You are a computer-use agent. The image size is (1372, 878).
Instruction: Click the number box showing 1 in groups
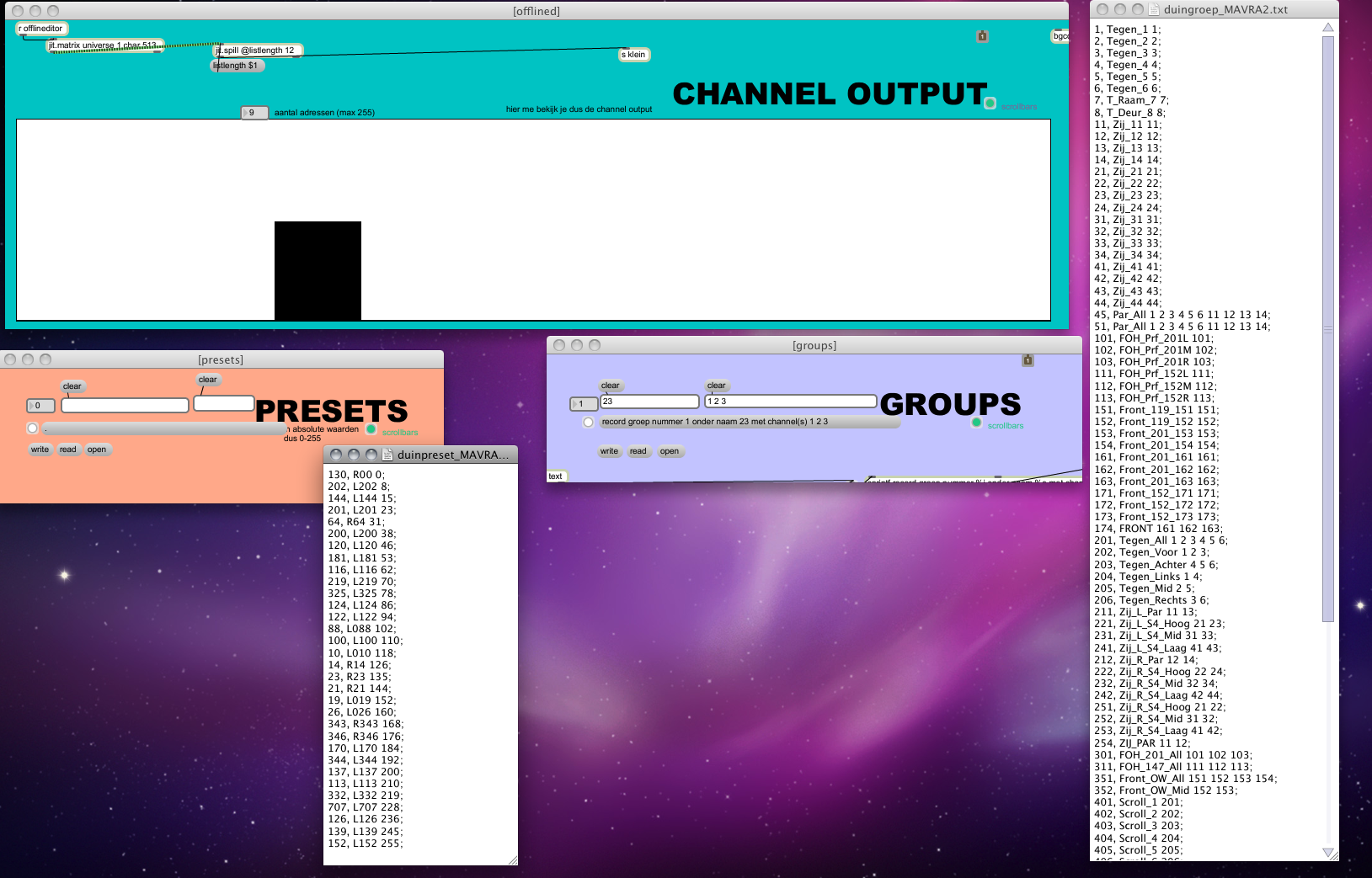584,404
